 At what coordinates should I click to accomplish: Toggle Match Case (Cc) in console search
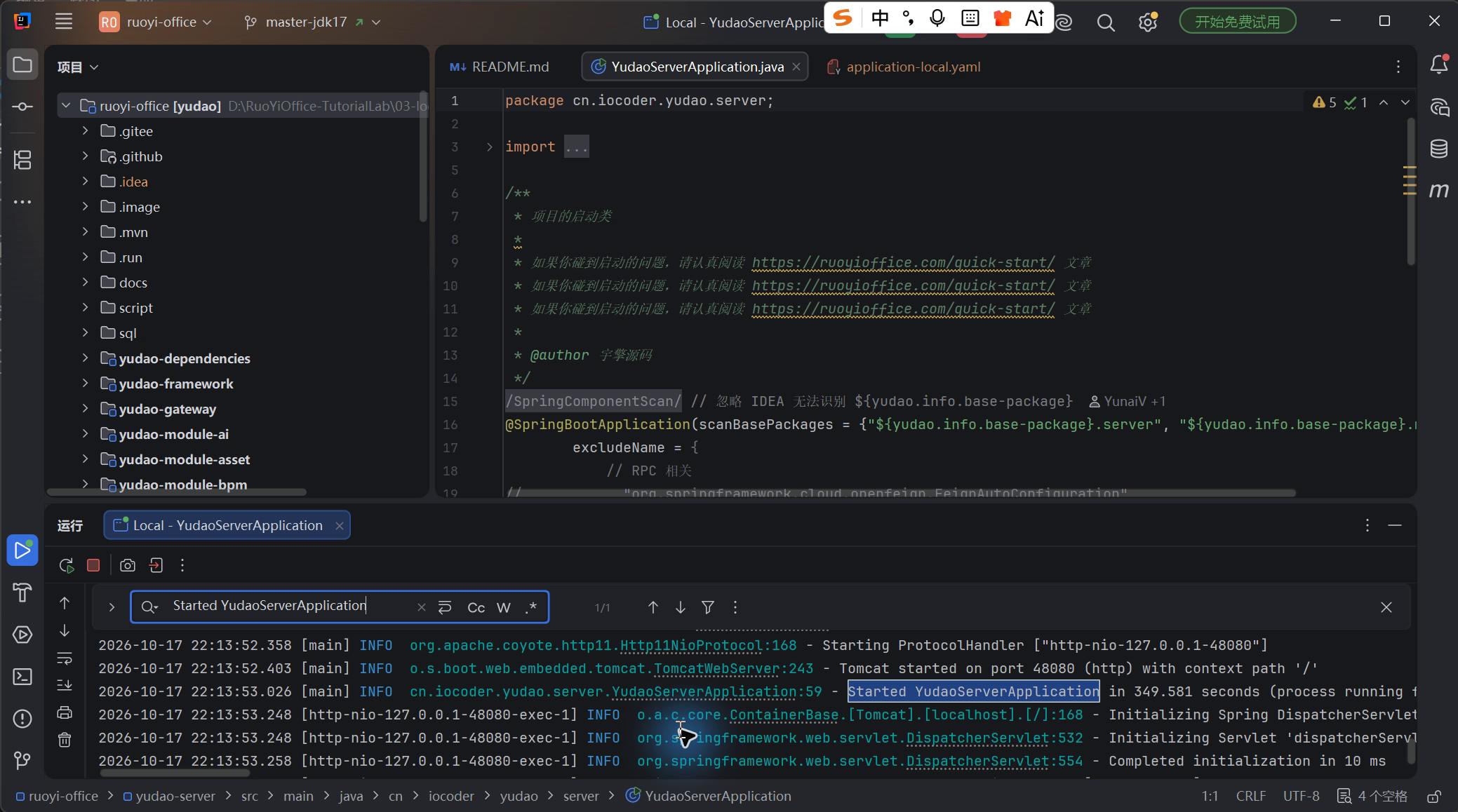(x=476, y=607)
